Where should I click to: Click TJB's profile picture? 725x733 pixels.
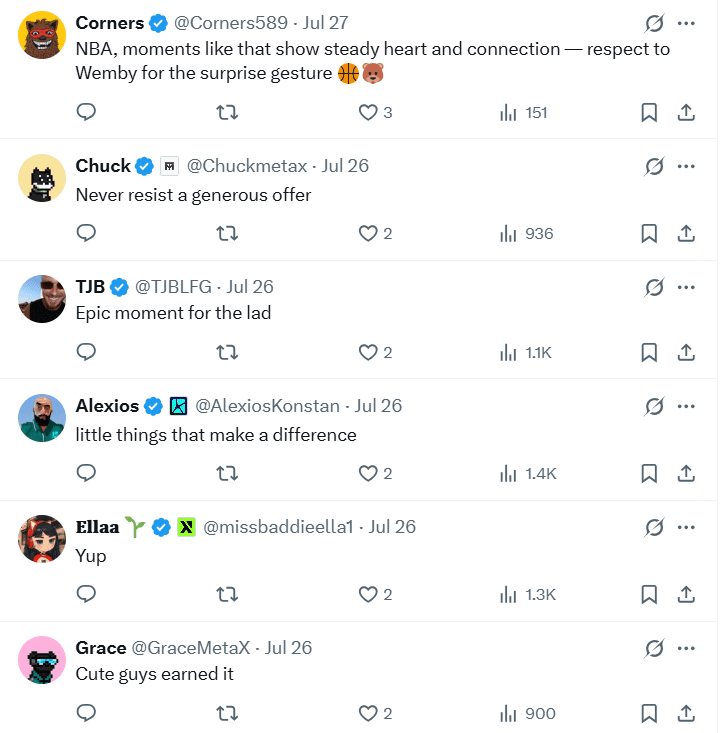[42, 298]
